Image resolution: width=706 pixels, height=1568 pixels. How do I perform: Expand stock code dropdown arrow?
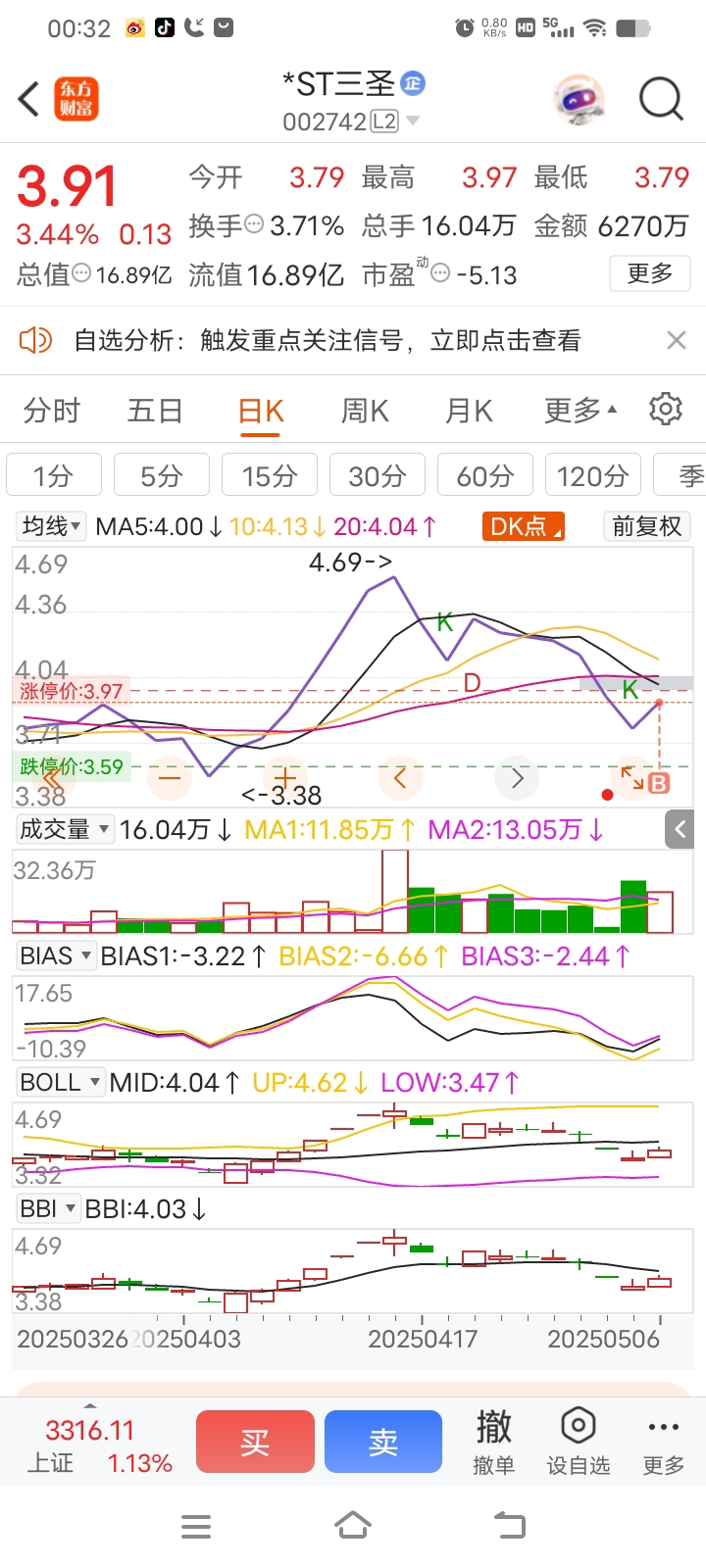tap(413, 122)
